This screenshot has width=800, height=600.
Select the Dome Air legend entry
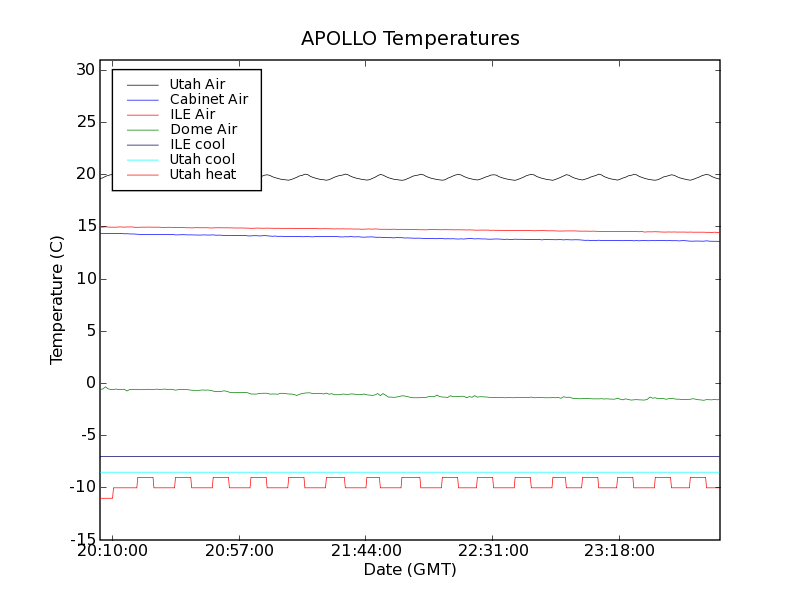(x=203, y=129)
